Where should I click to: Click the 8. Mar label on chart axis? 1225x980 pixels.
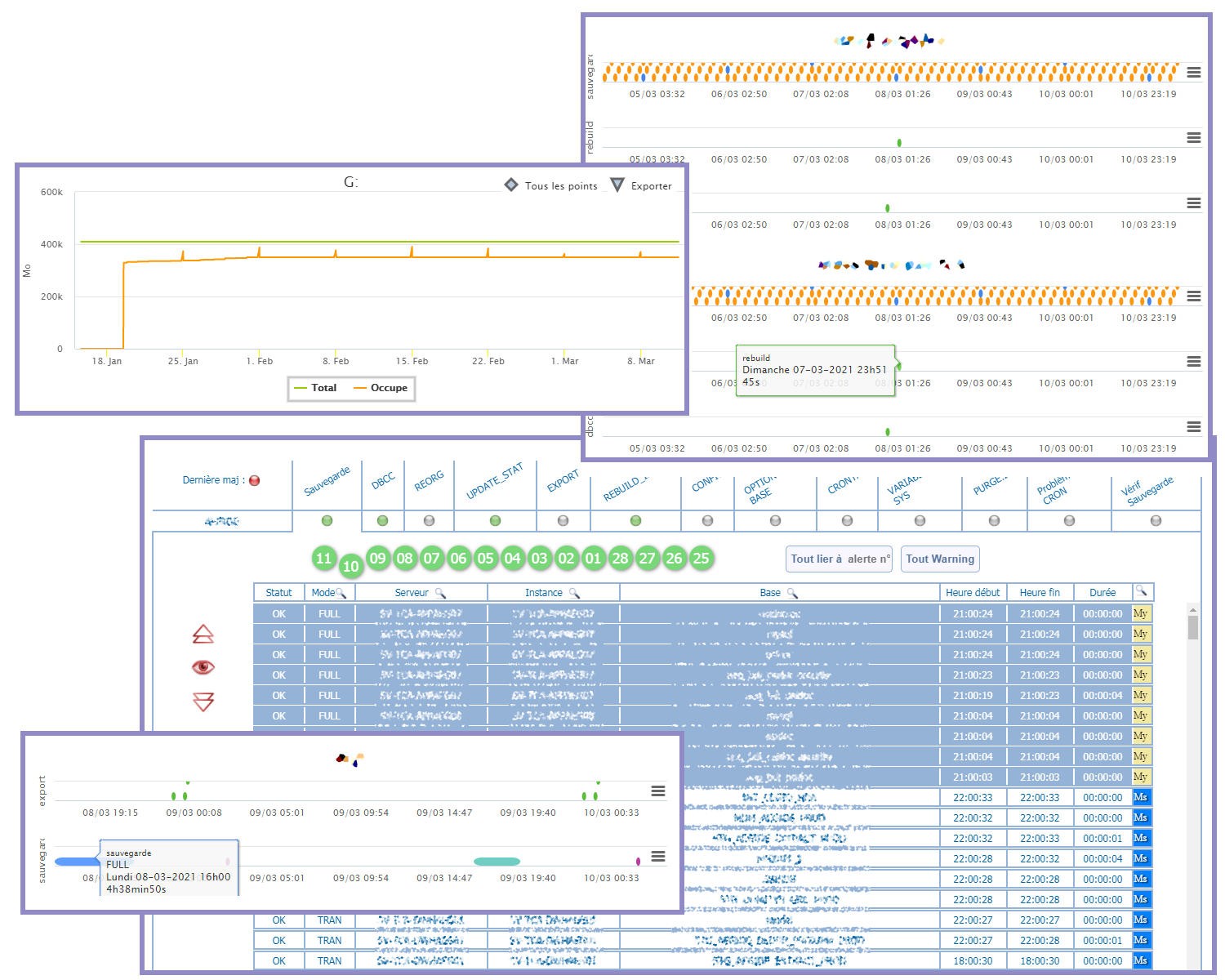(641, 361)
